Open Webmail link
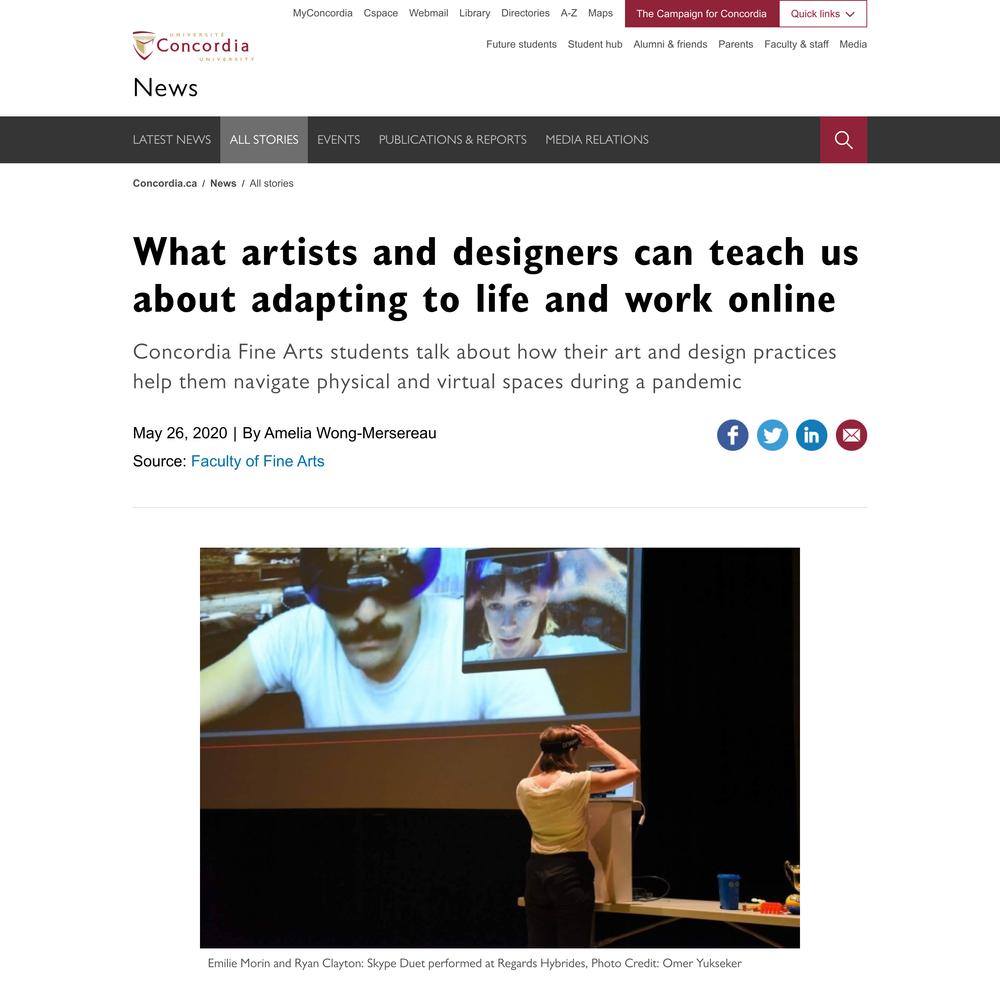The width and height of the screenshot is (1000, 1000). (429, 13)
